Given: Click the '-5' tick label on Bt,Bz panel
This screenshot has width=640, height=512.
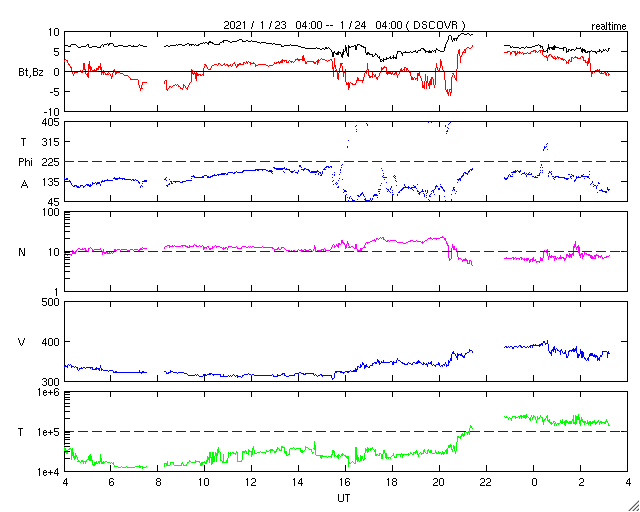Looking at the screenshot, I should pyautogui.click(x=55, y=92).
